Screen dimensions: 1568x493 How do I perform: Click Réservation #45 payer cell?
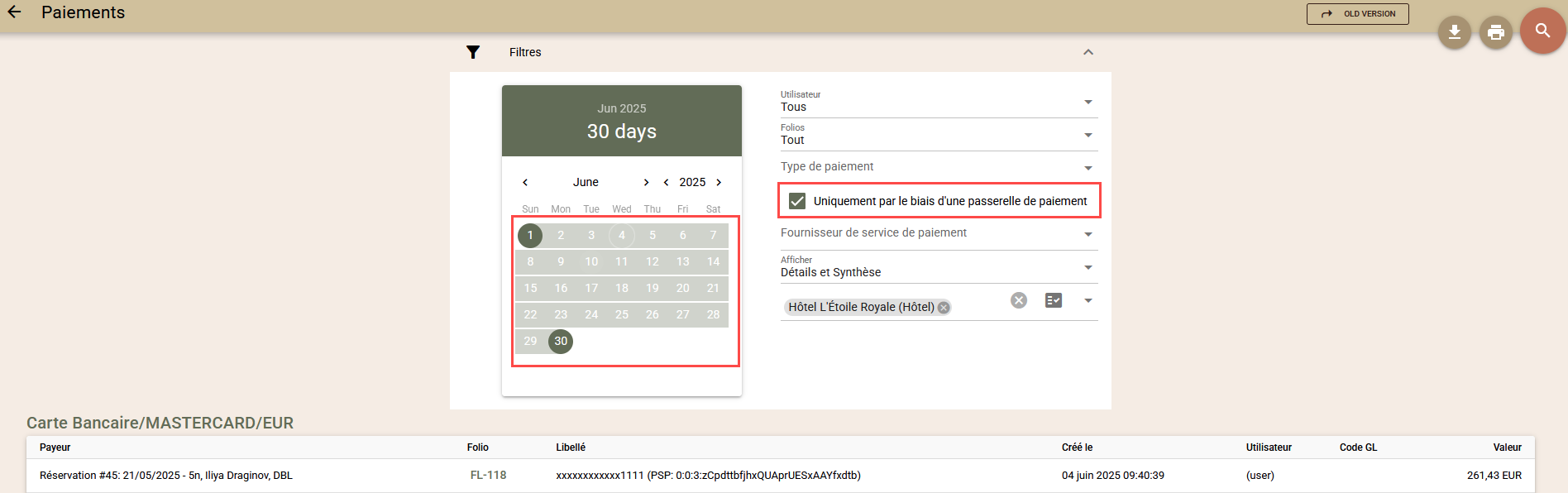(166, 476)
